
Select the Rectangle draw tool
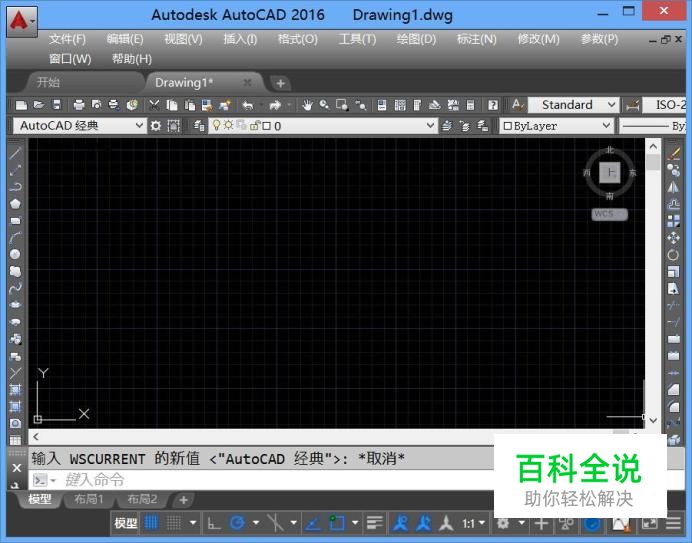click(x=15, y=221)
